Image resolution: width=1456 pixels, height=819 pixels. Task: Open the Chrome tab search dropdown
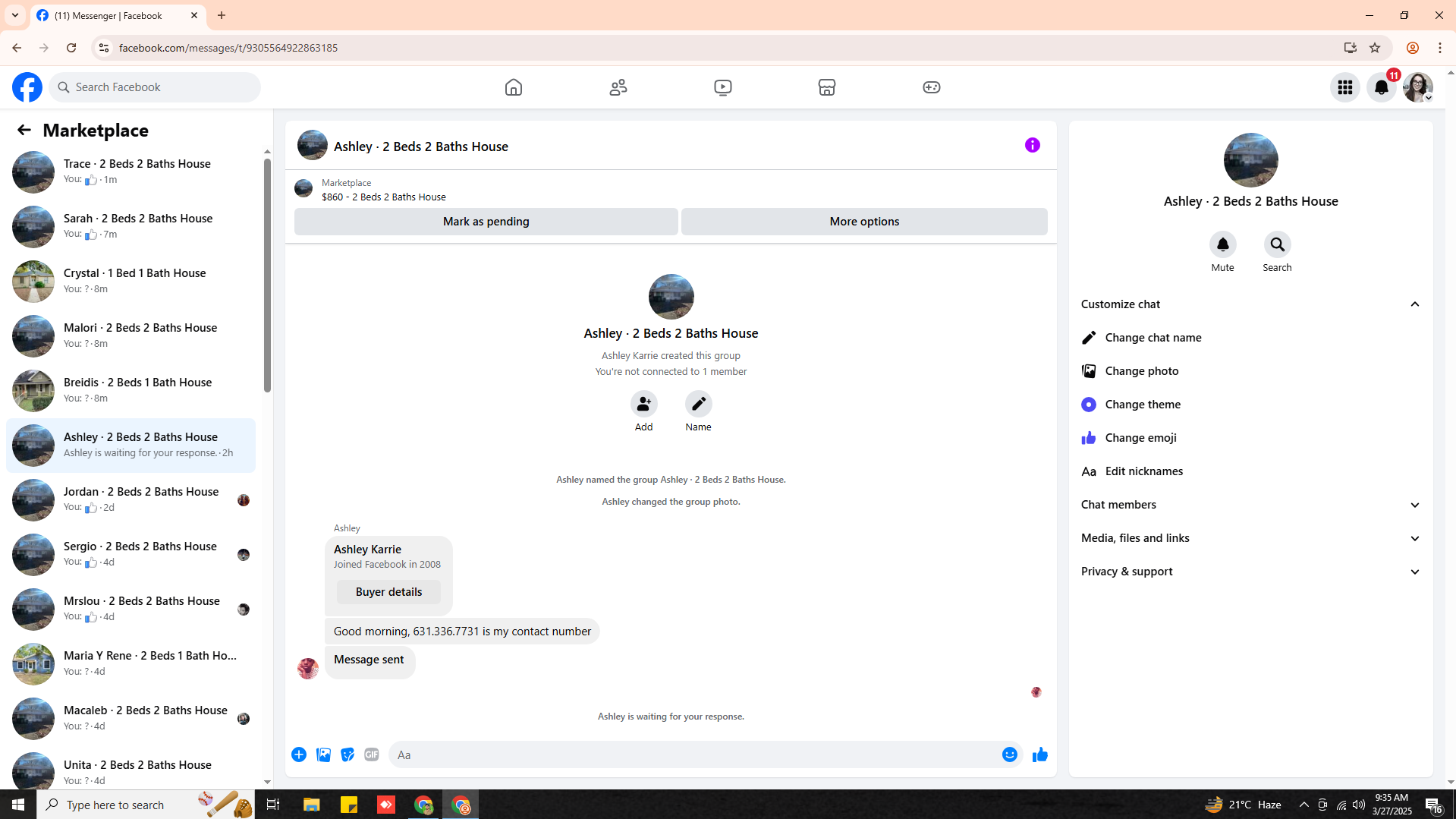15,15
